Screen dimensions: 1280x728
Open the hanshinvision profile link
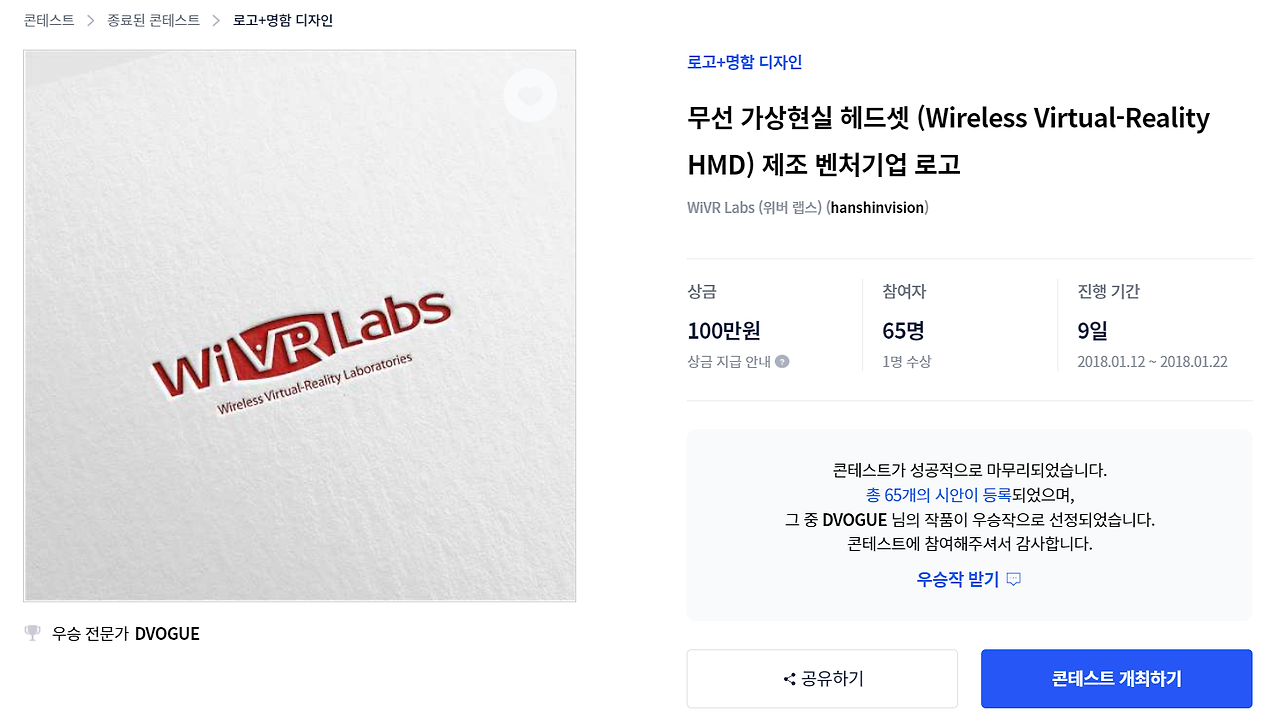[878, 208]
